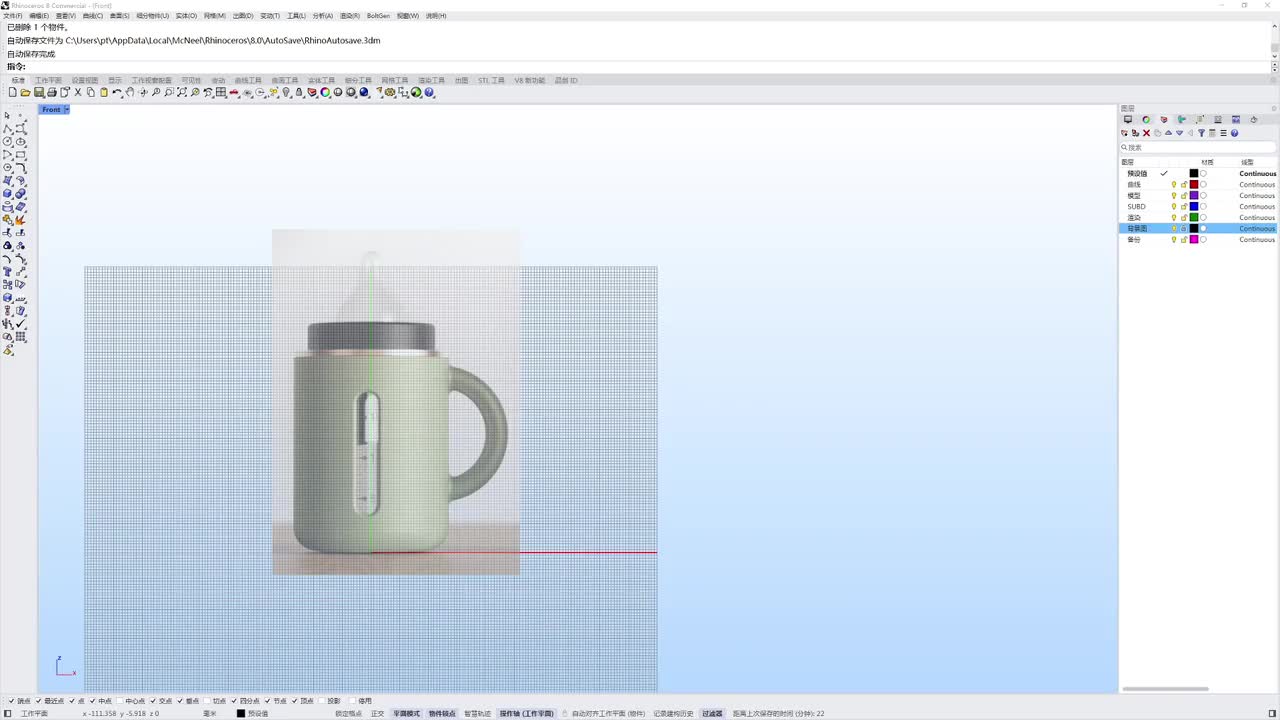1280x720 pixels.
Task: Change the green color swatch of 渲染 layer
Action: 1193,218
